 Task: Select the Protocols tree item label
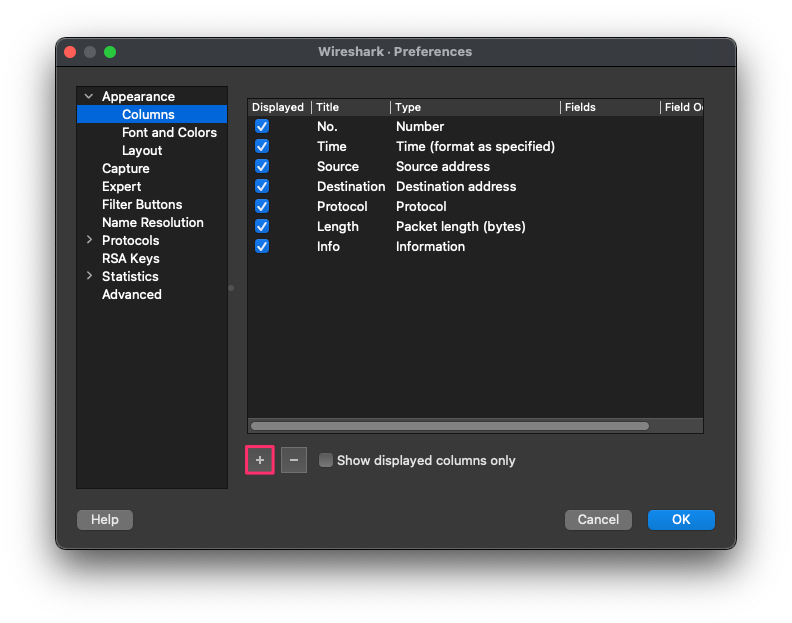coord(130,240)
